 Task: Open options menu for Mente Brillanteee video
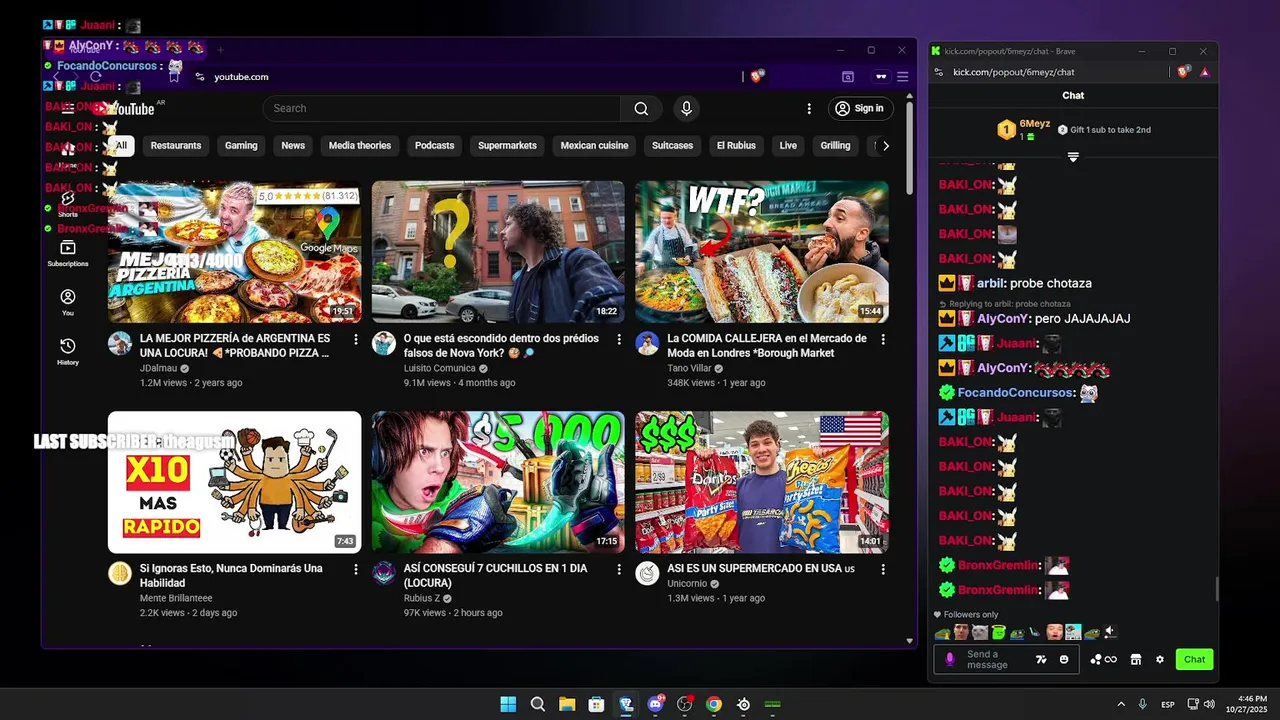click(355, 569)
